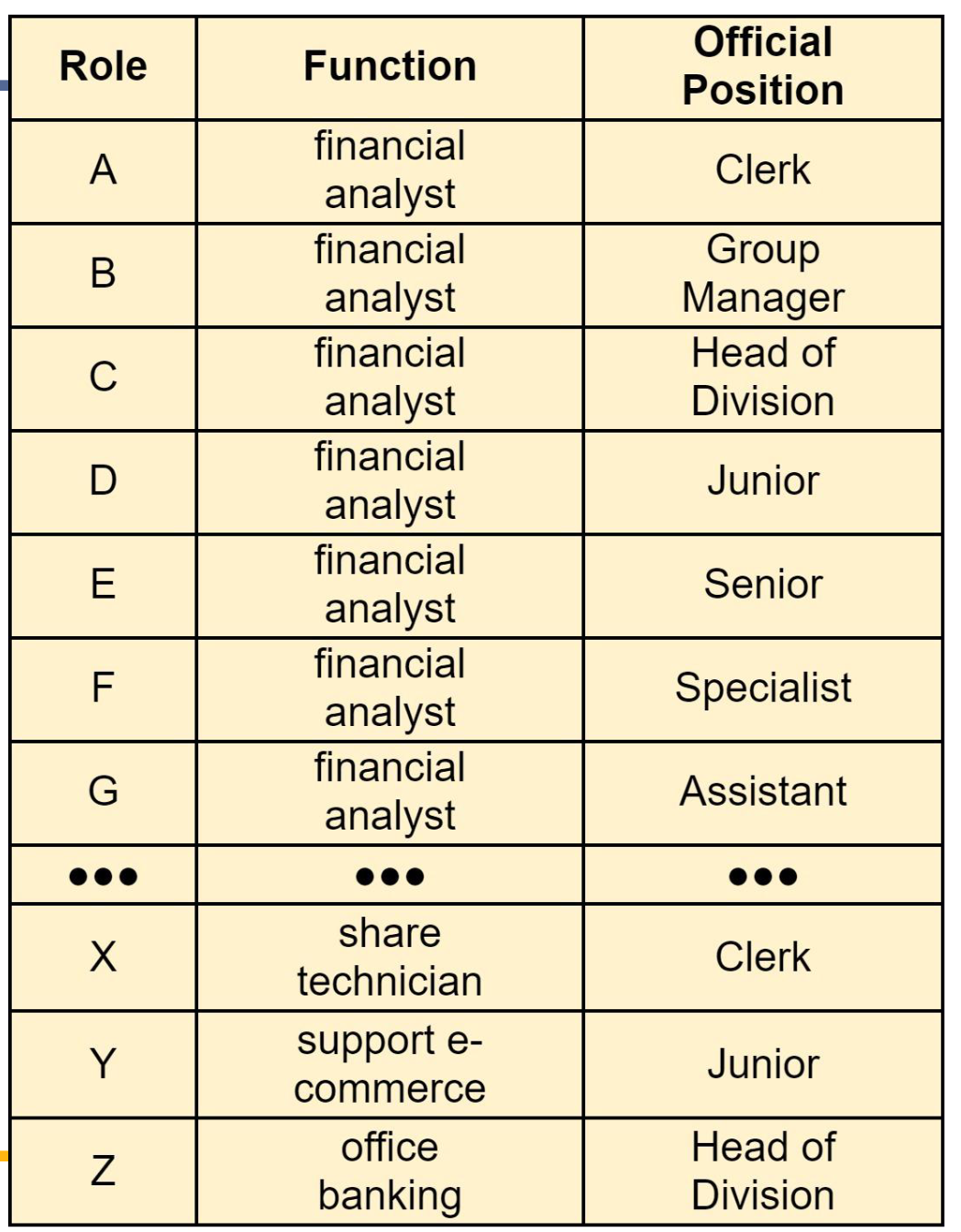The width and height of the screenshot is (961, 1232).
Task: Click the Role C cell
Action: tap(103, 378)
